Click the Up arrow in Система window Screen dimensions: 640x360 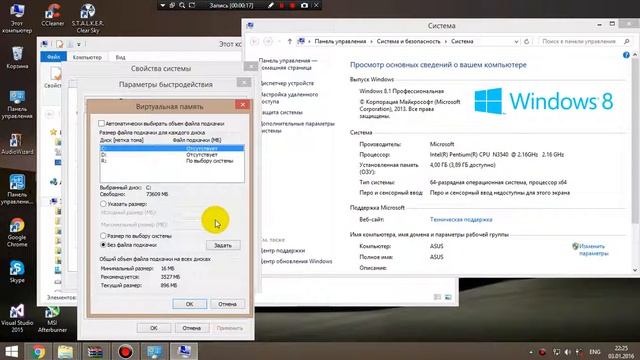pos(289,41)
